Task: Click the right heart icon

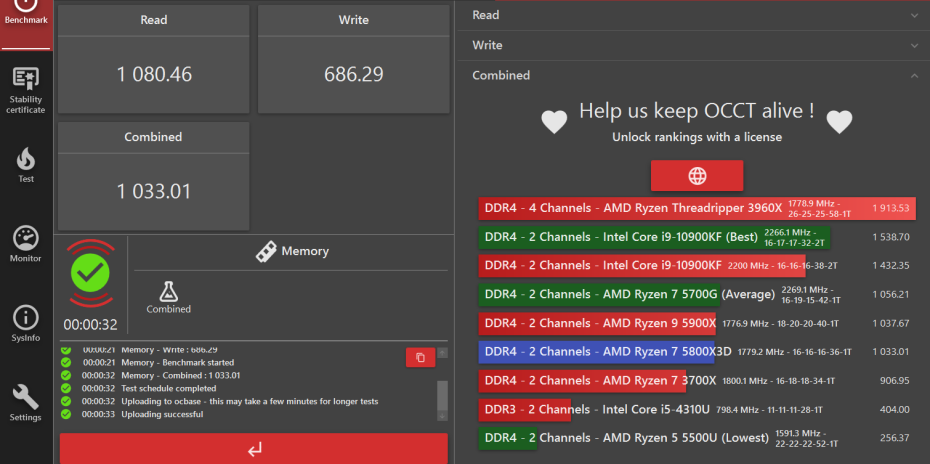Action: pyautogui.click(x=839, y=122)
